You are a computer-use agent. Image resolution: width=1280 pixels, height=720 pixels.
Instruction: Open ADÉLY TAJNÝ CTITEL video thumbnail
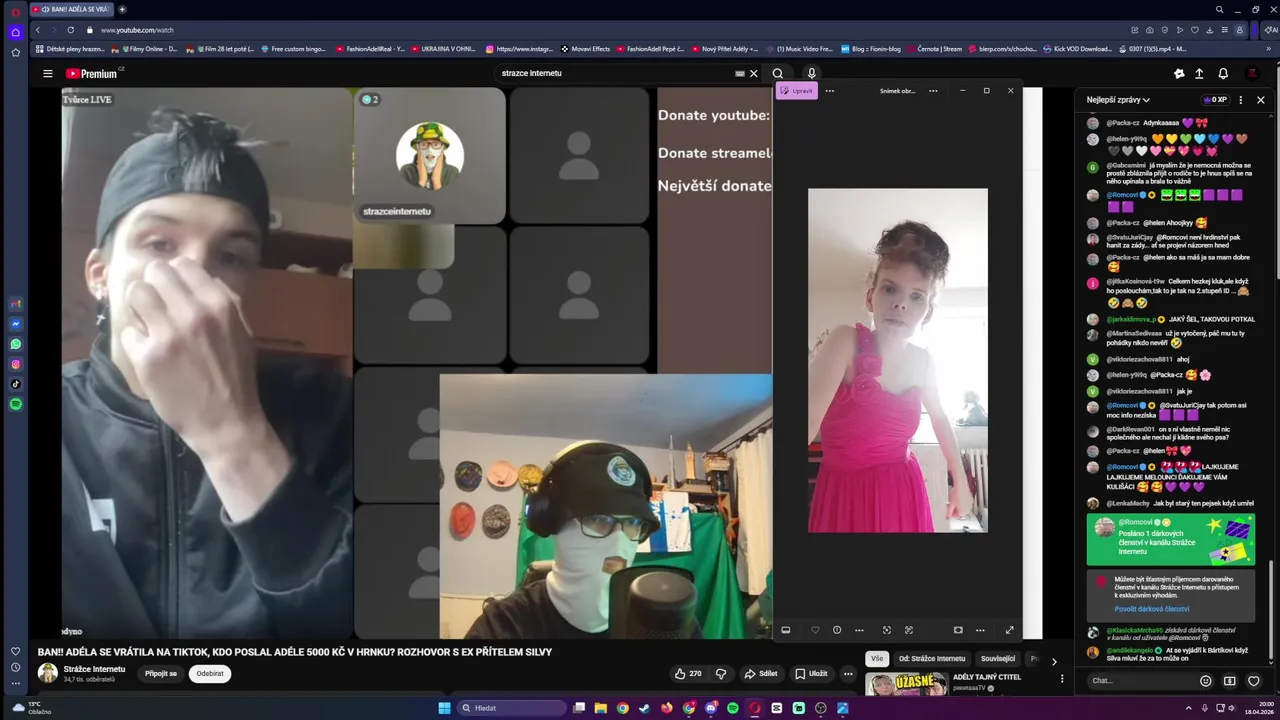[x=906, y=685]
